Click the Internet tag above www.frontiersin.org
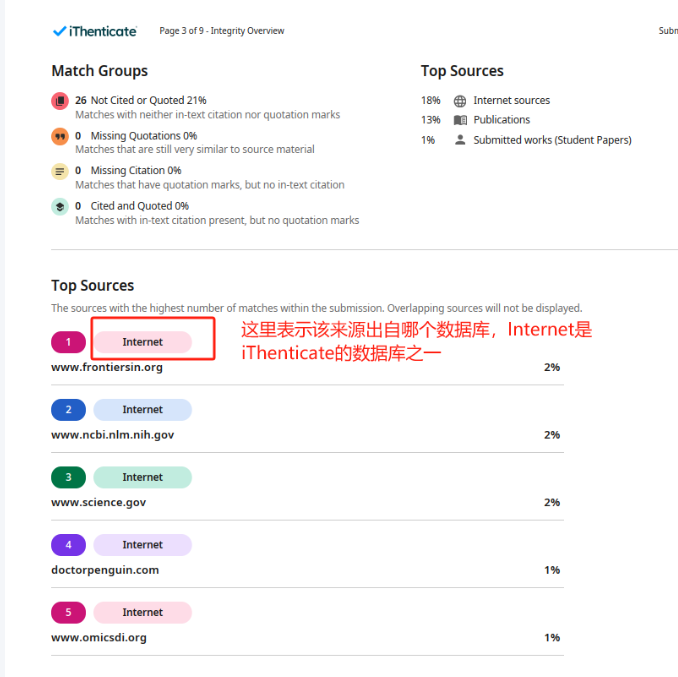The image size is (678, 677). point(143,342)
